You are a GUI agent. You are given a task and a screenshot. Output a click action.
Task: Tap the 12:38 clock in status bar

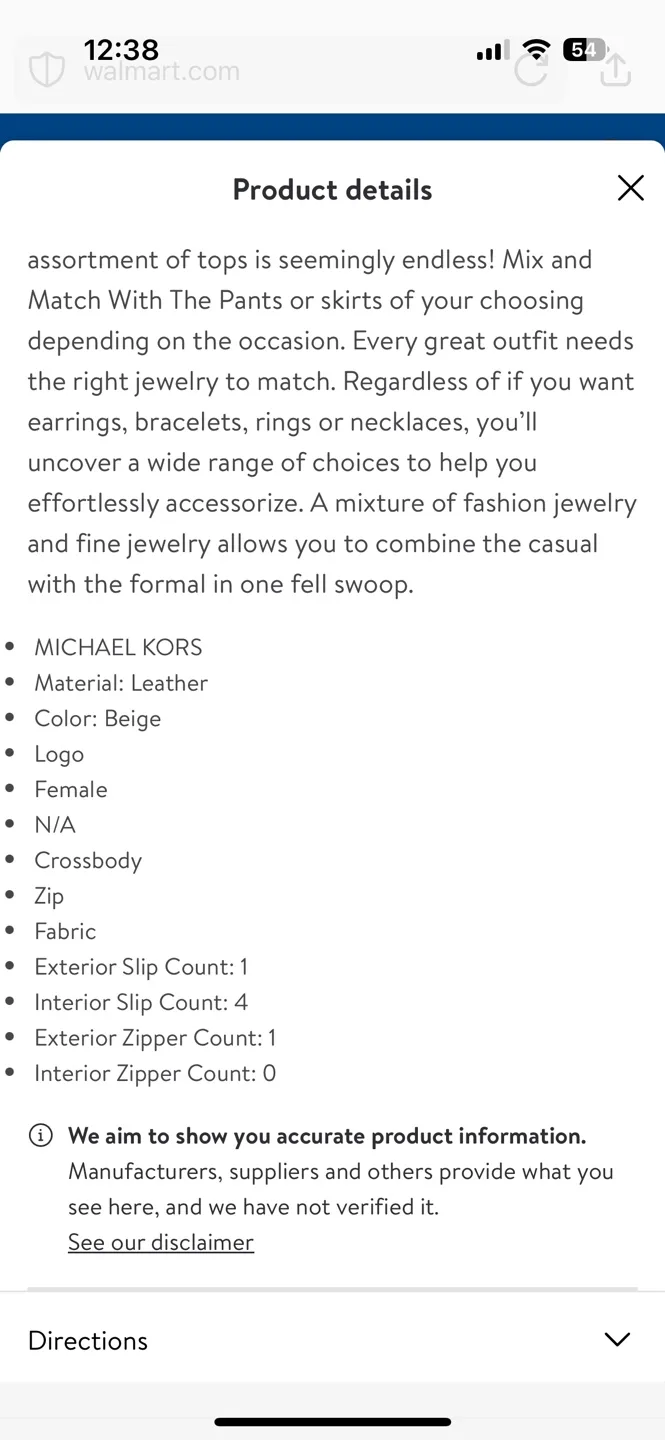[x=121, y=49]
